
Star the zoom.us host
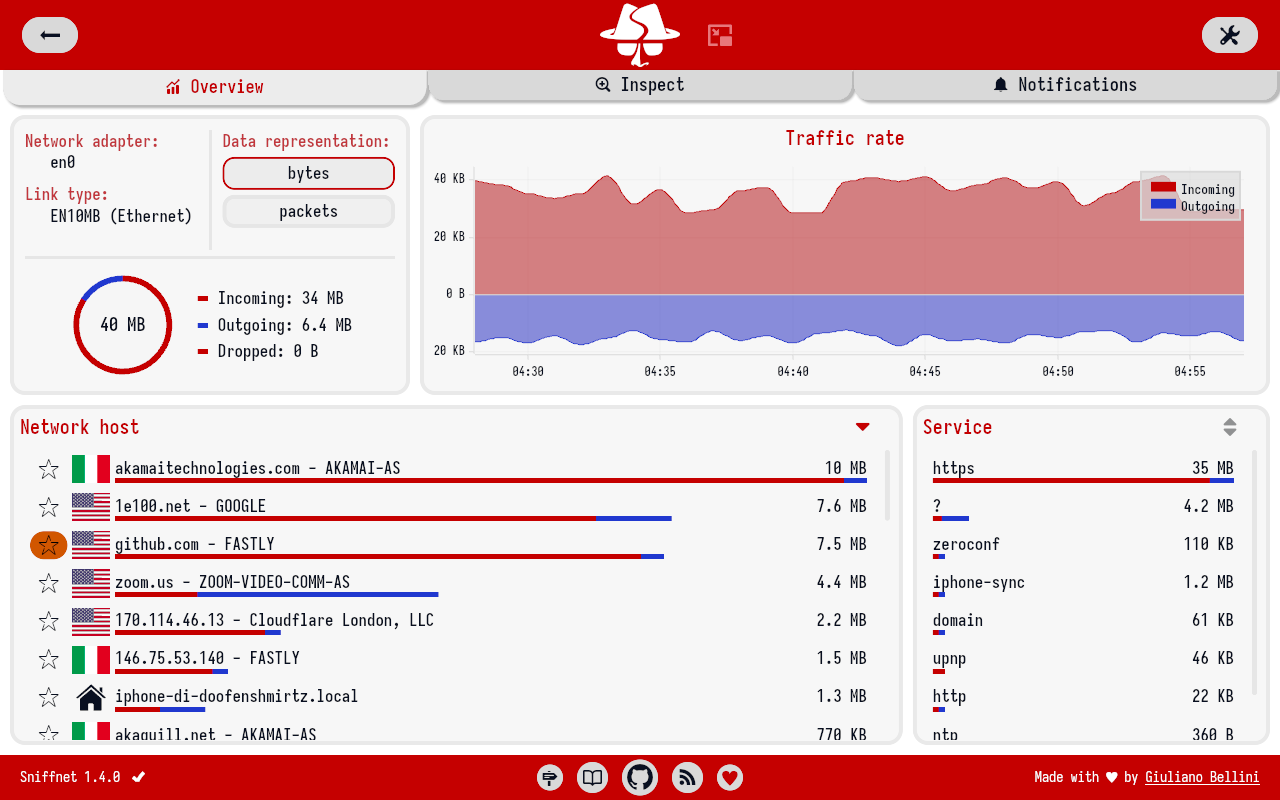click(48, 582)
